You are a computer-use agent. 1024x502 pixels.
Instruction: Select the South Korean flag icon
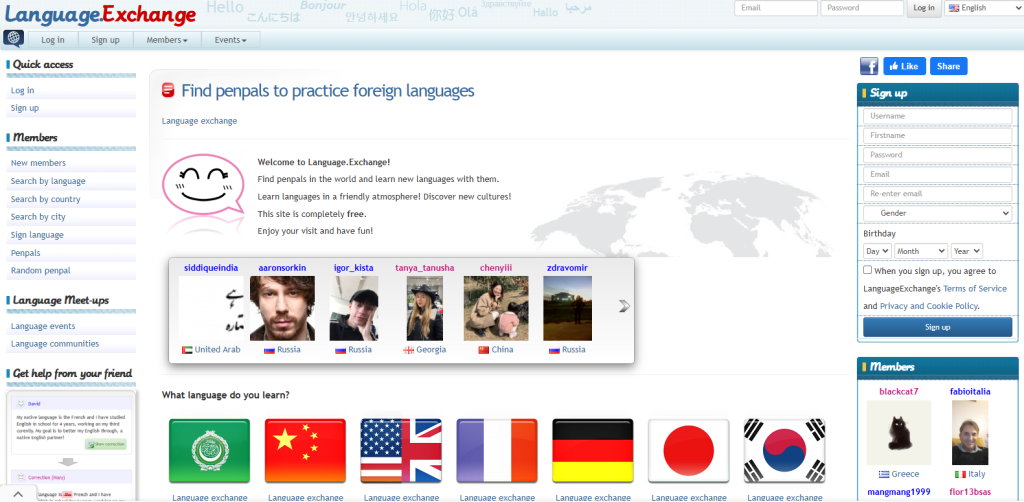tap(784, 451)
